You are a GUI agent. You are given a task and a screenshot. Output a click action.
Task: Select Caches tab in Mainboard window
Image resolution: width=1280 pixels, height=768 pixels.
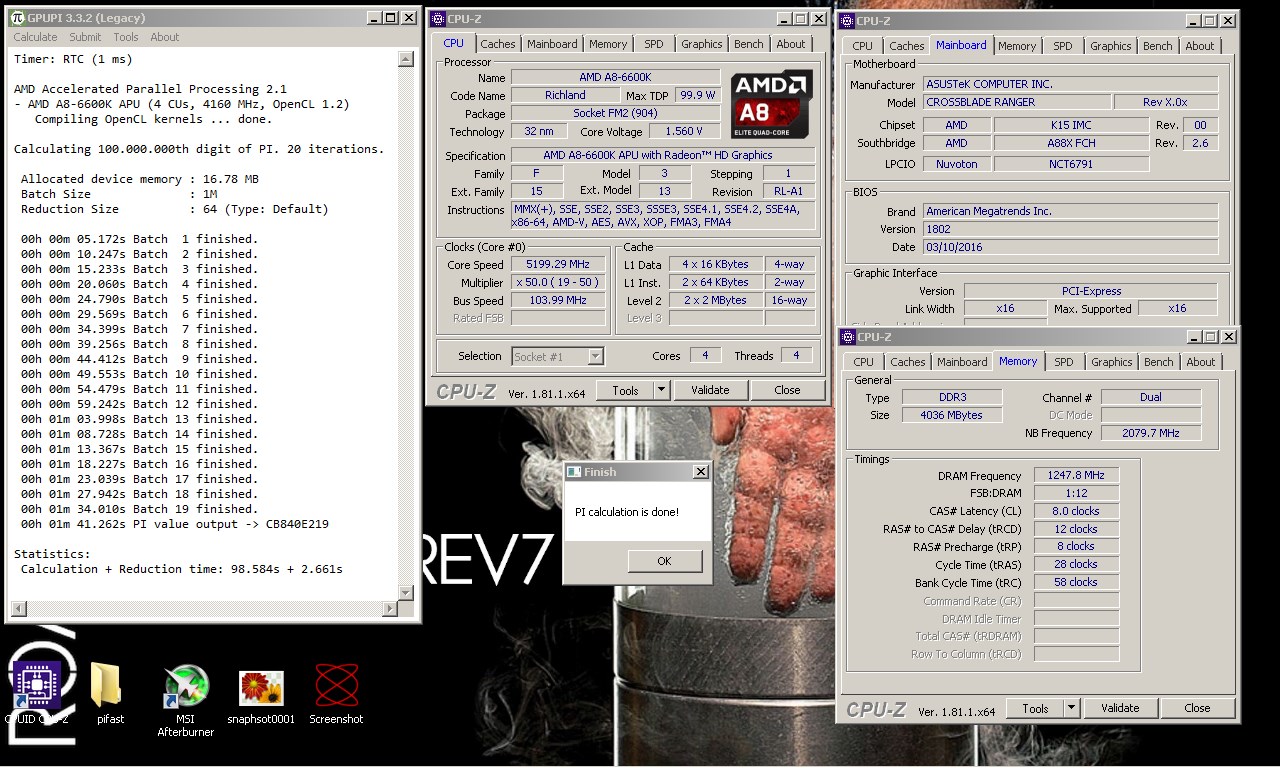[906, 46]
